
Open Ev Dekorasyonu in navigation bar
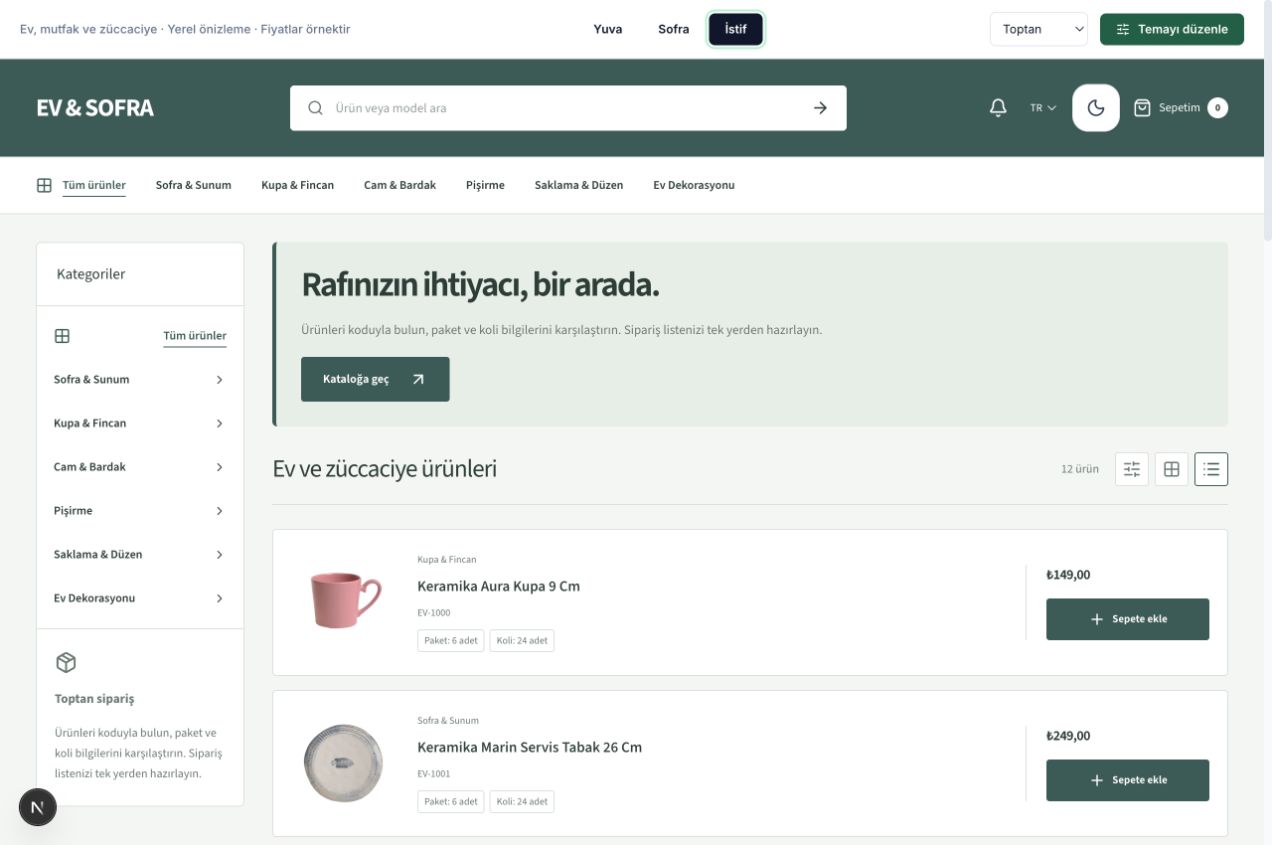click(694, 185)
